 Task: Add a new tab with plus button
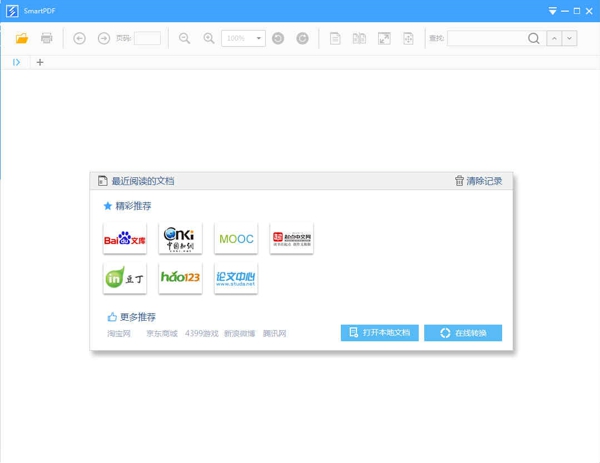click(40, 62)
